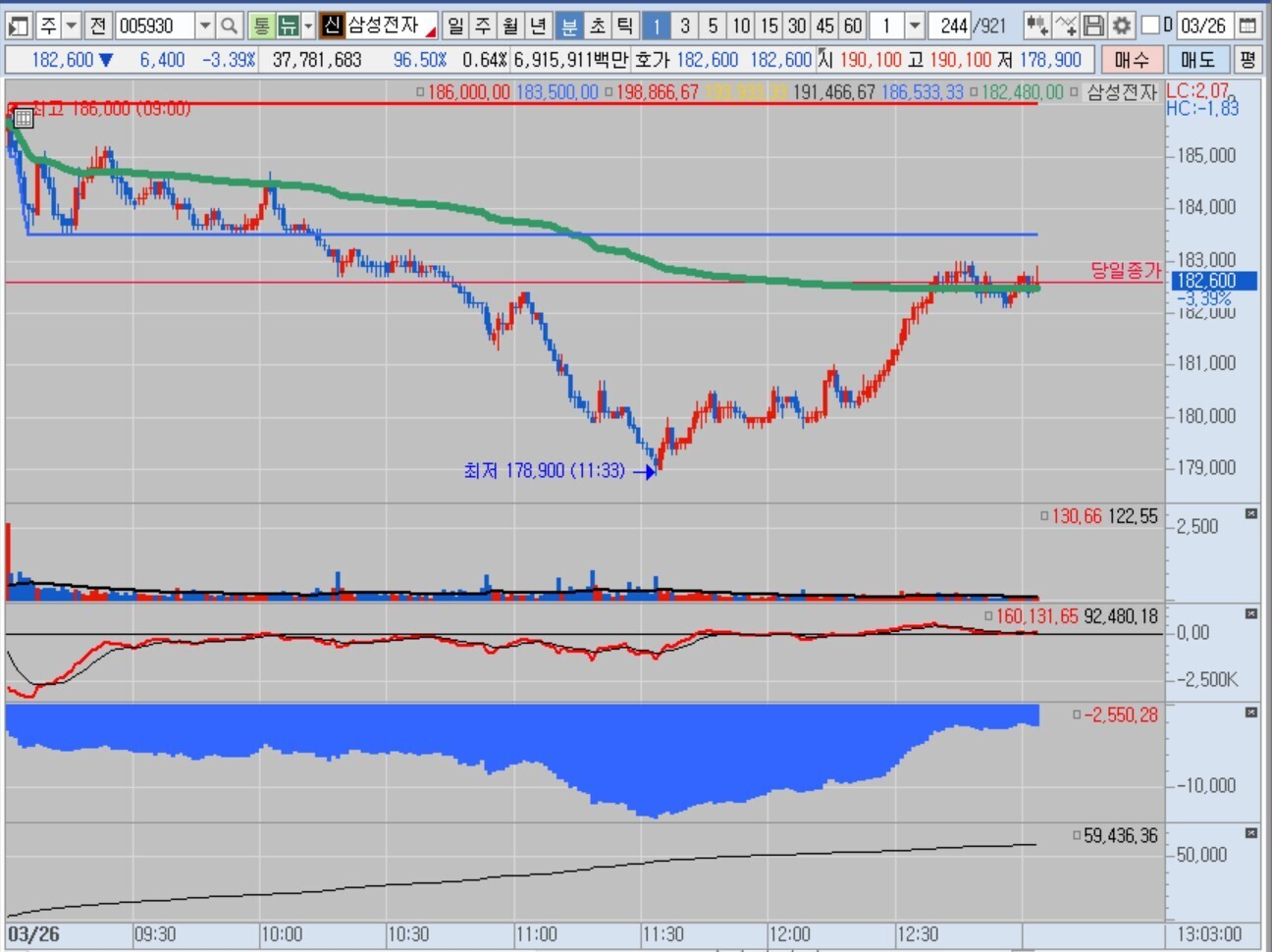1272x952 pixels.
Task: Click the panel layout icon at top-left
Action: [19, 26]
